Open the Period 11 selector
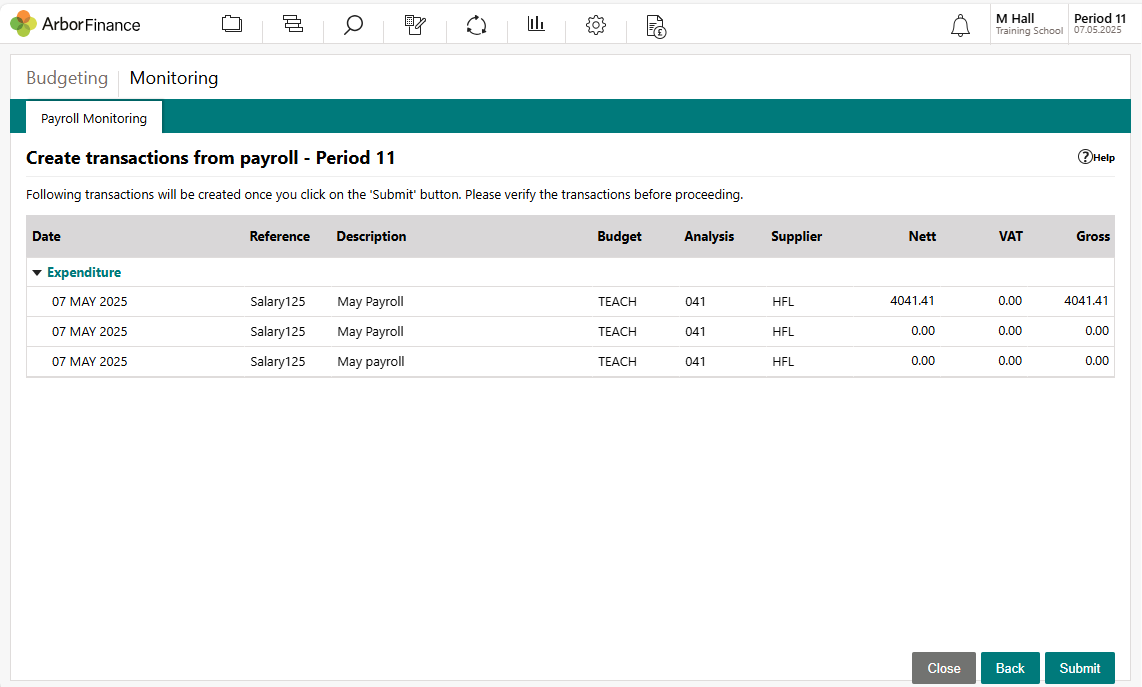 [1099, 24]
